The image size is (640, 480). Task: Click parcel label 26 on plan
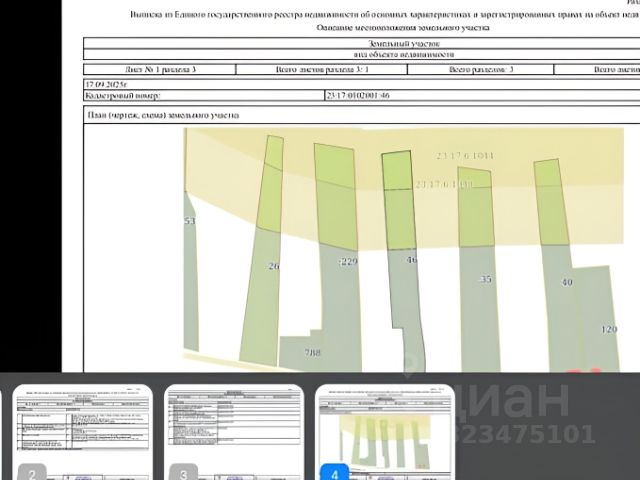(x=273, y=266)
